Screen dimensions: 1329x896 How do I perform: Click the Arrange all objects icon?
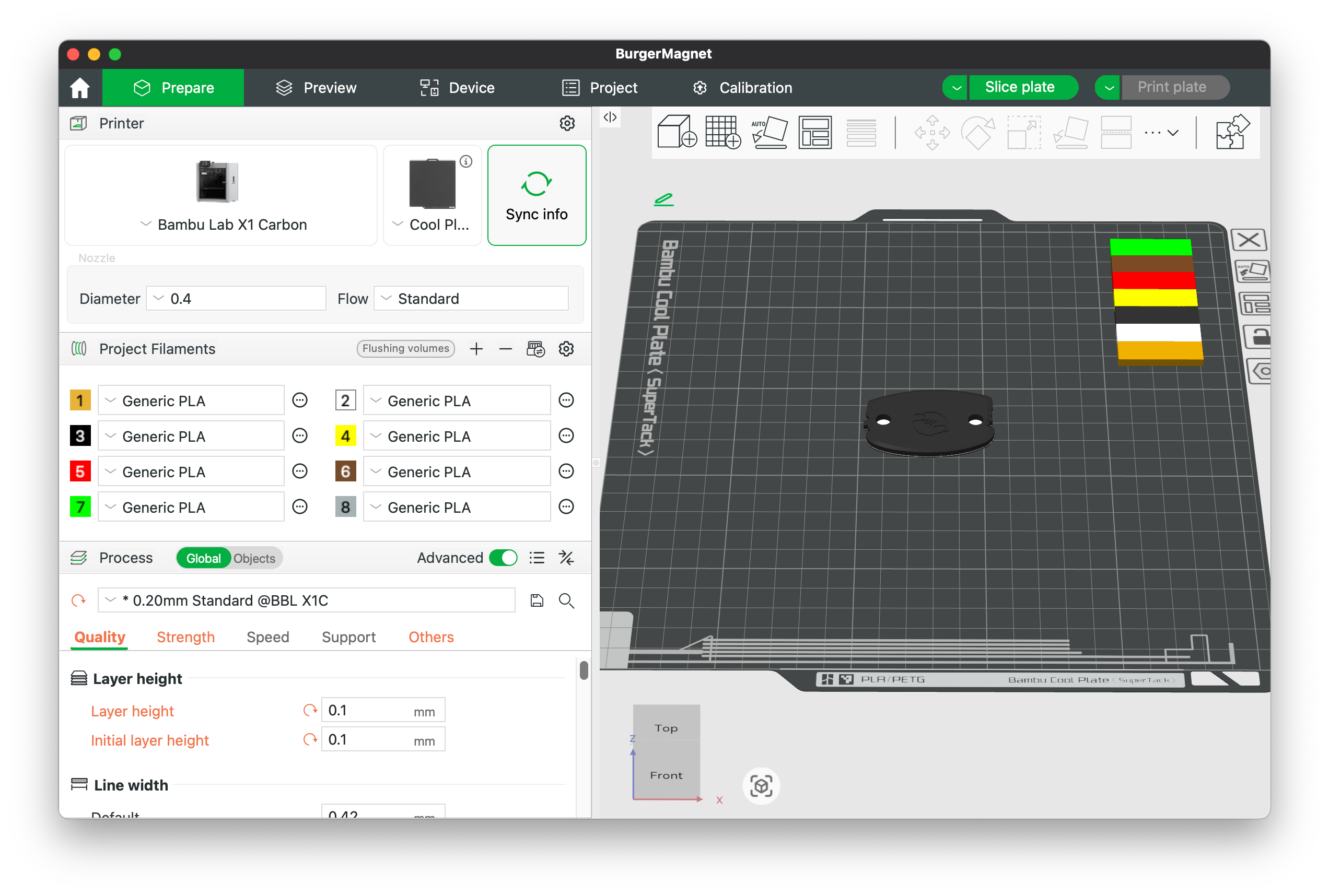(x=814, y=132)
